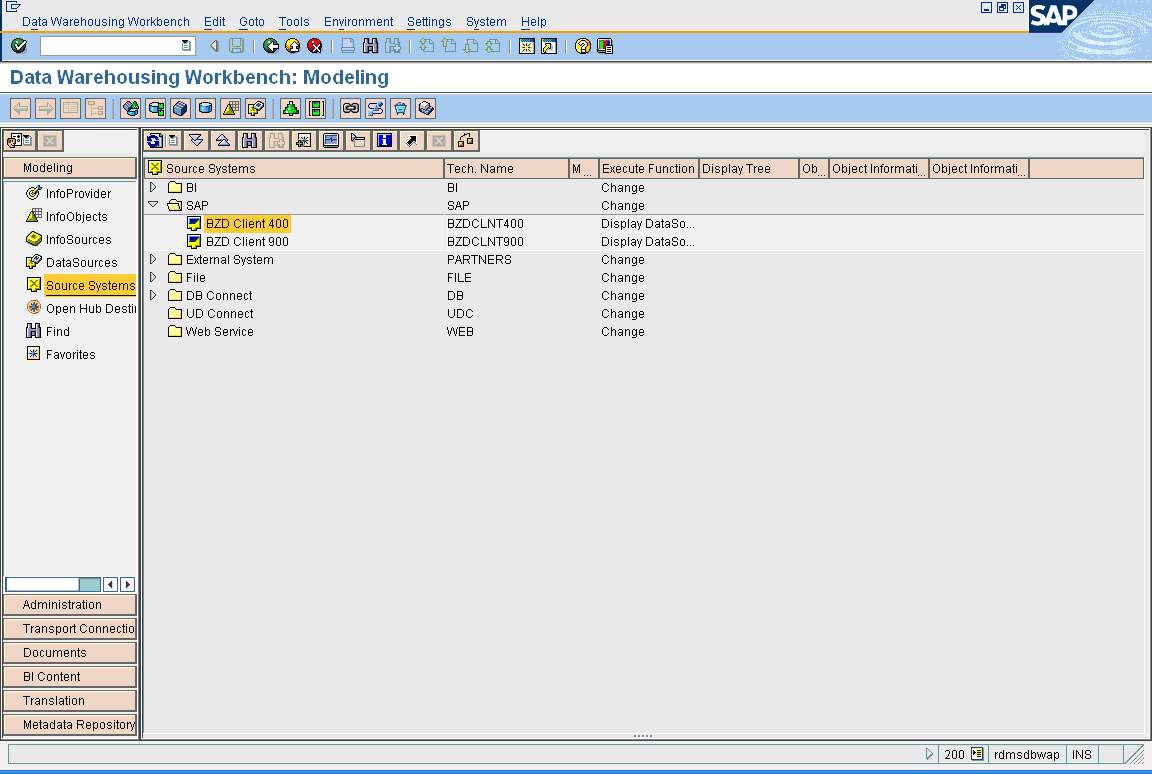Open the Source Systems panel item

(90, 285)
